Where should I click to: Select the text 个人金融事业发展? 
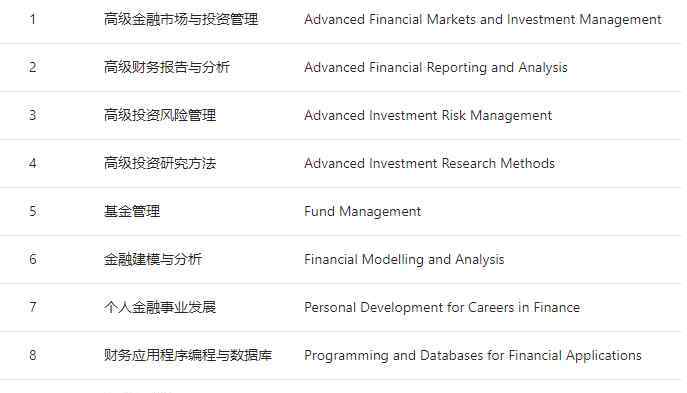point(160,307)
